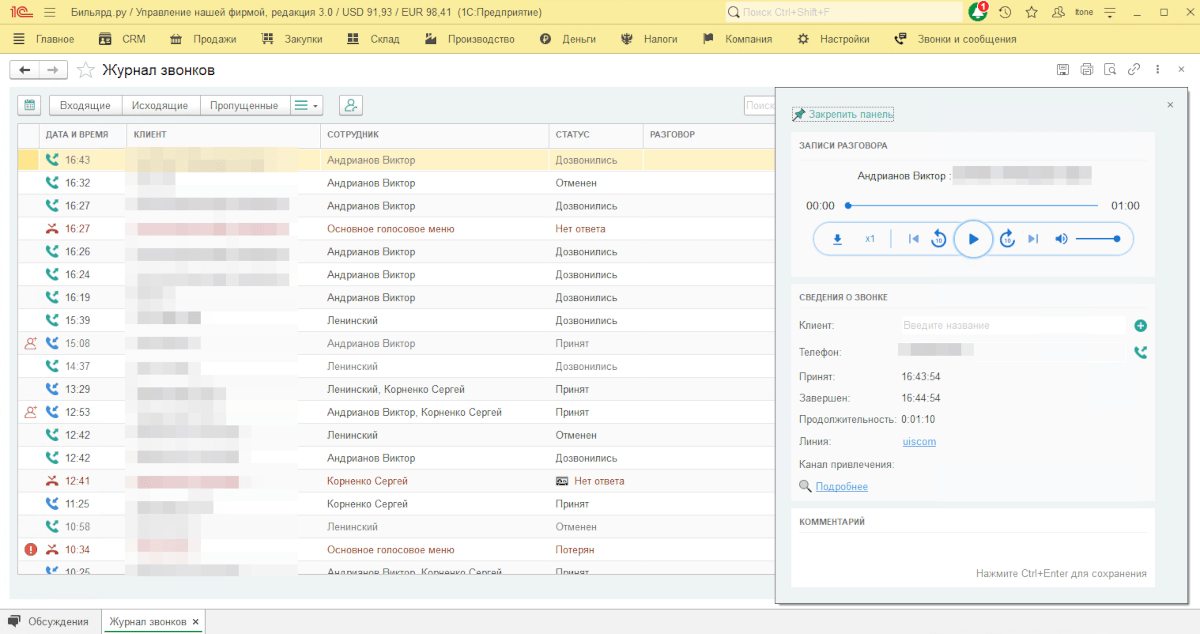Toggle the Пропущенные calls filter
1200x634 pixels.
244,105
